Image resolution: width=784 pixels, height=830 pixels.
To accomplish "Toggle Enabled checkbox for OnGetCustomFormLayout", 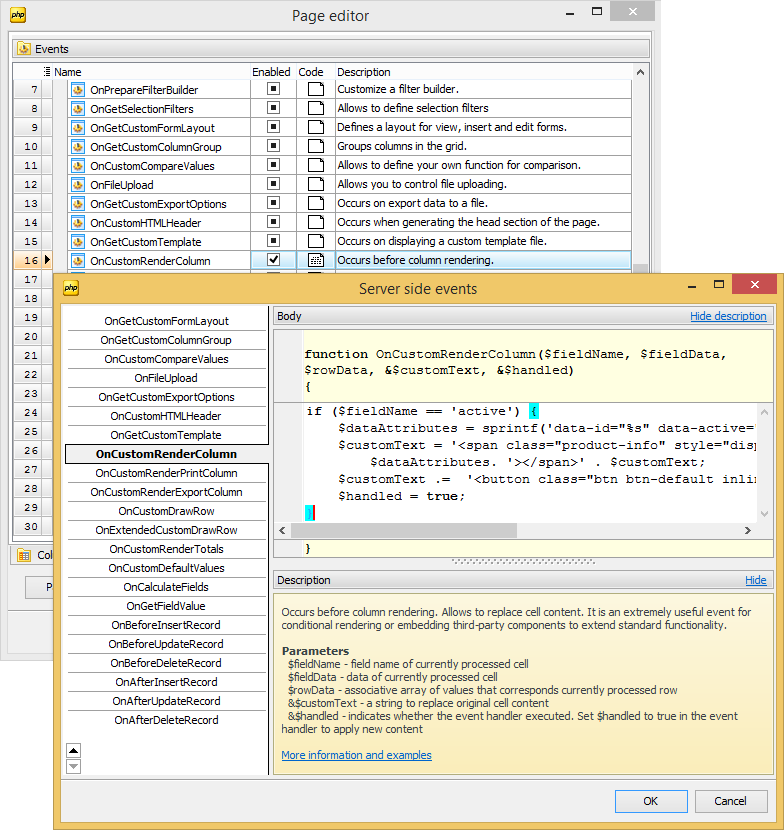I will 273,127.
